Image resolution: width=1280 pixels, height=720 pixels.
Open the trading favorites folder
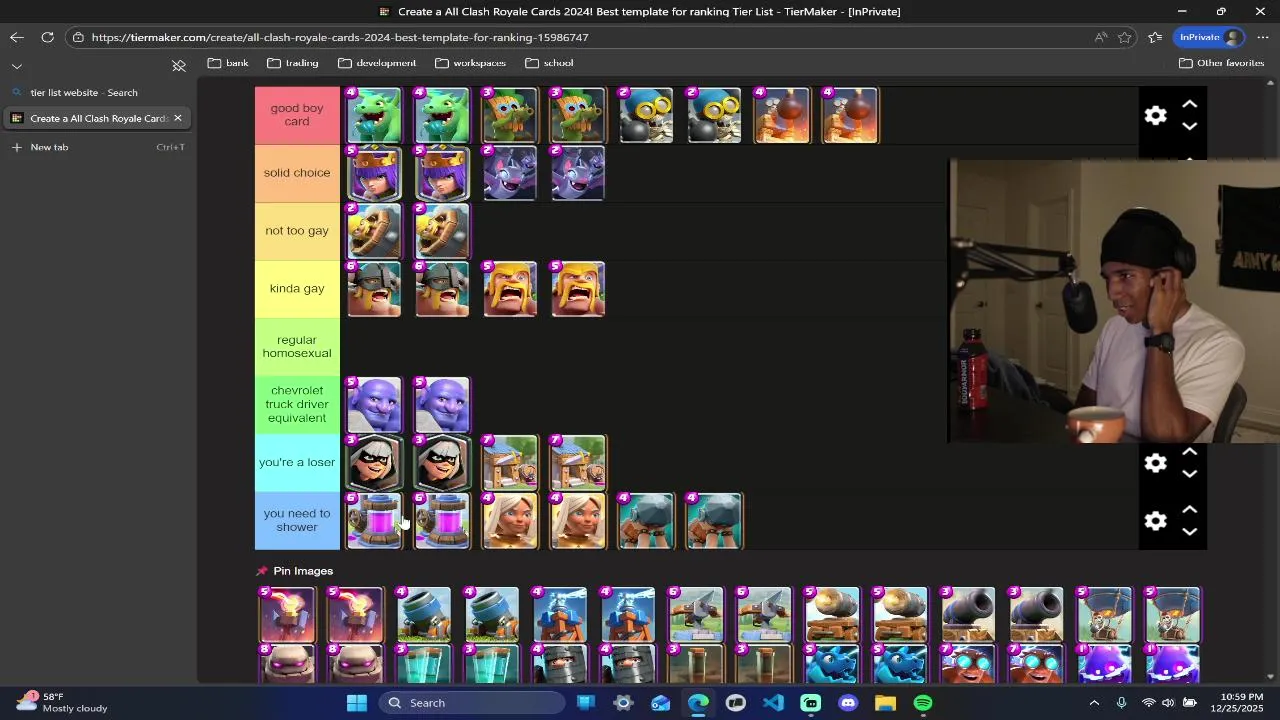(x=293, y=63)
